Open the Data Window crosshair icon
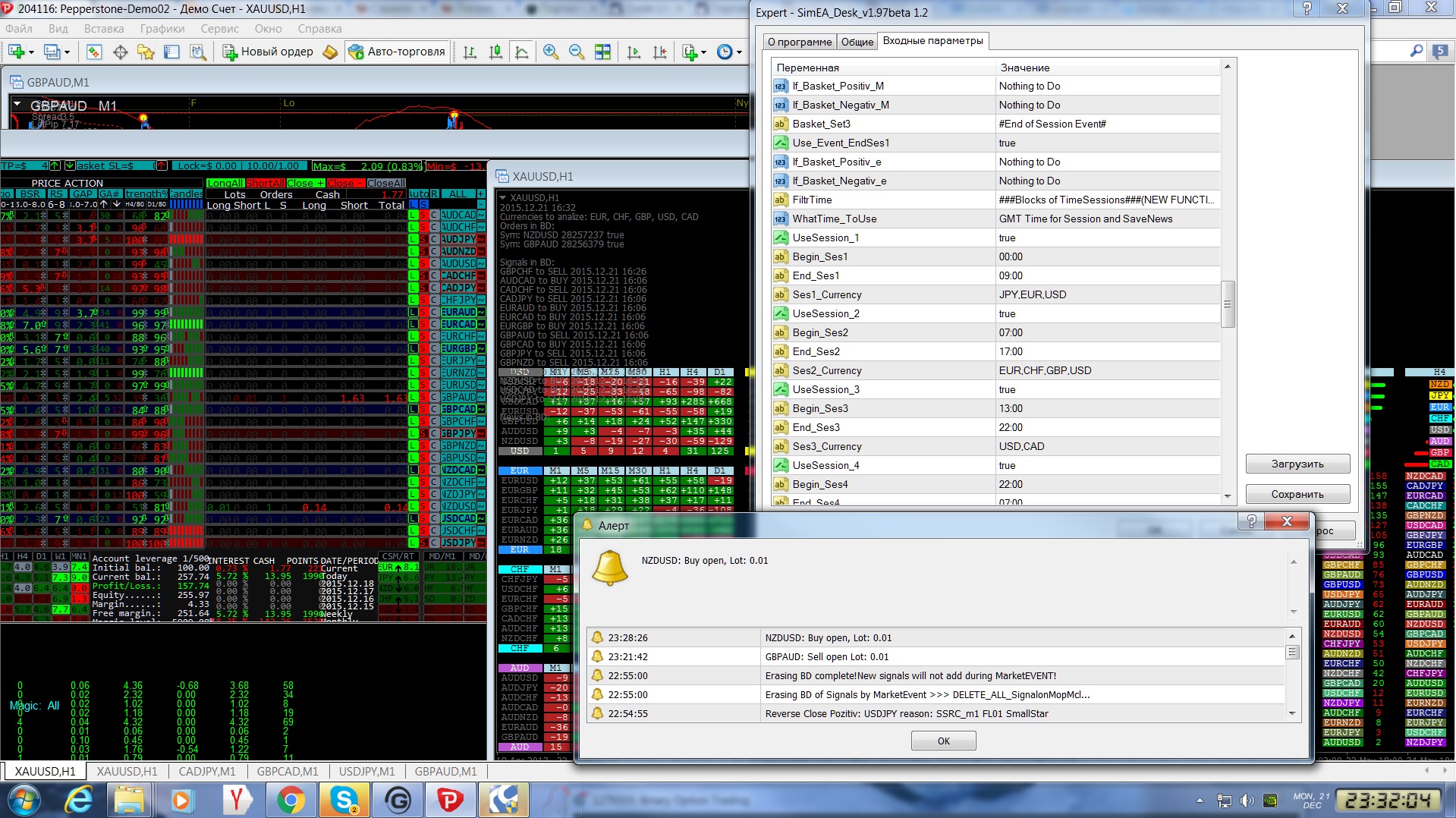 [x=120, y=52]
